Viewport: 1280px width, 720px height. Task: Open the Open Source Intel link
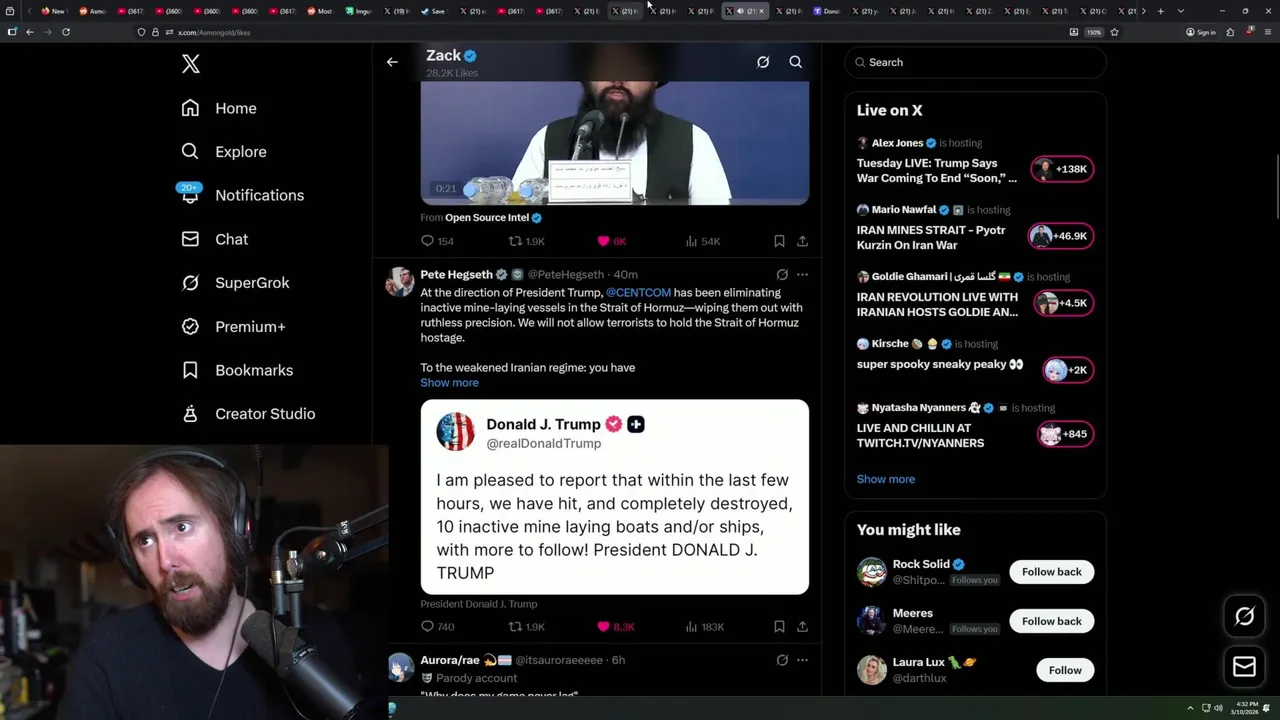pos(487,217)
